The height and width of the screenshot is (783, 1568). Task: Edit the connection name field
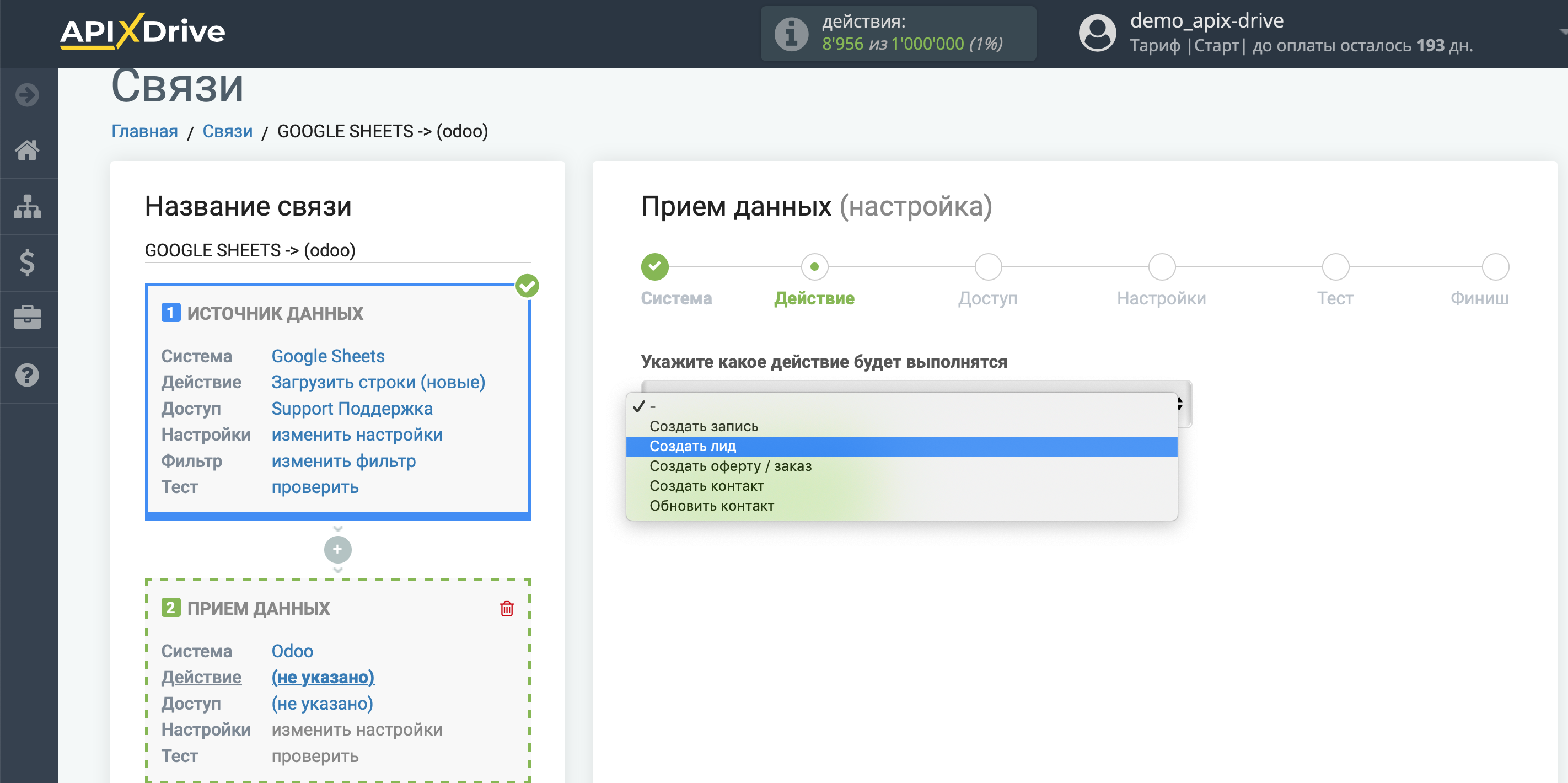(x=337, y=250)
